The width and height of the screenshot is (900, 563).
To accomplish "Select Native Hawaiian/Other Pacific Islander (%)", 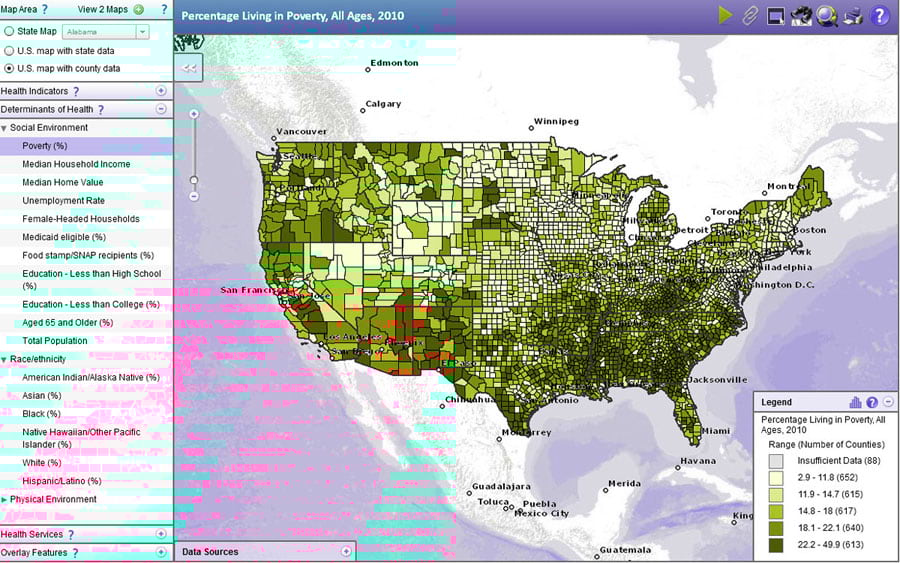I will pyautogui.click(x=81, y=438).
